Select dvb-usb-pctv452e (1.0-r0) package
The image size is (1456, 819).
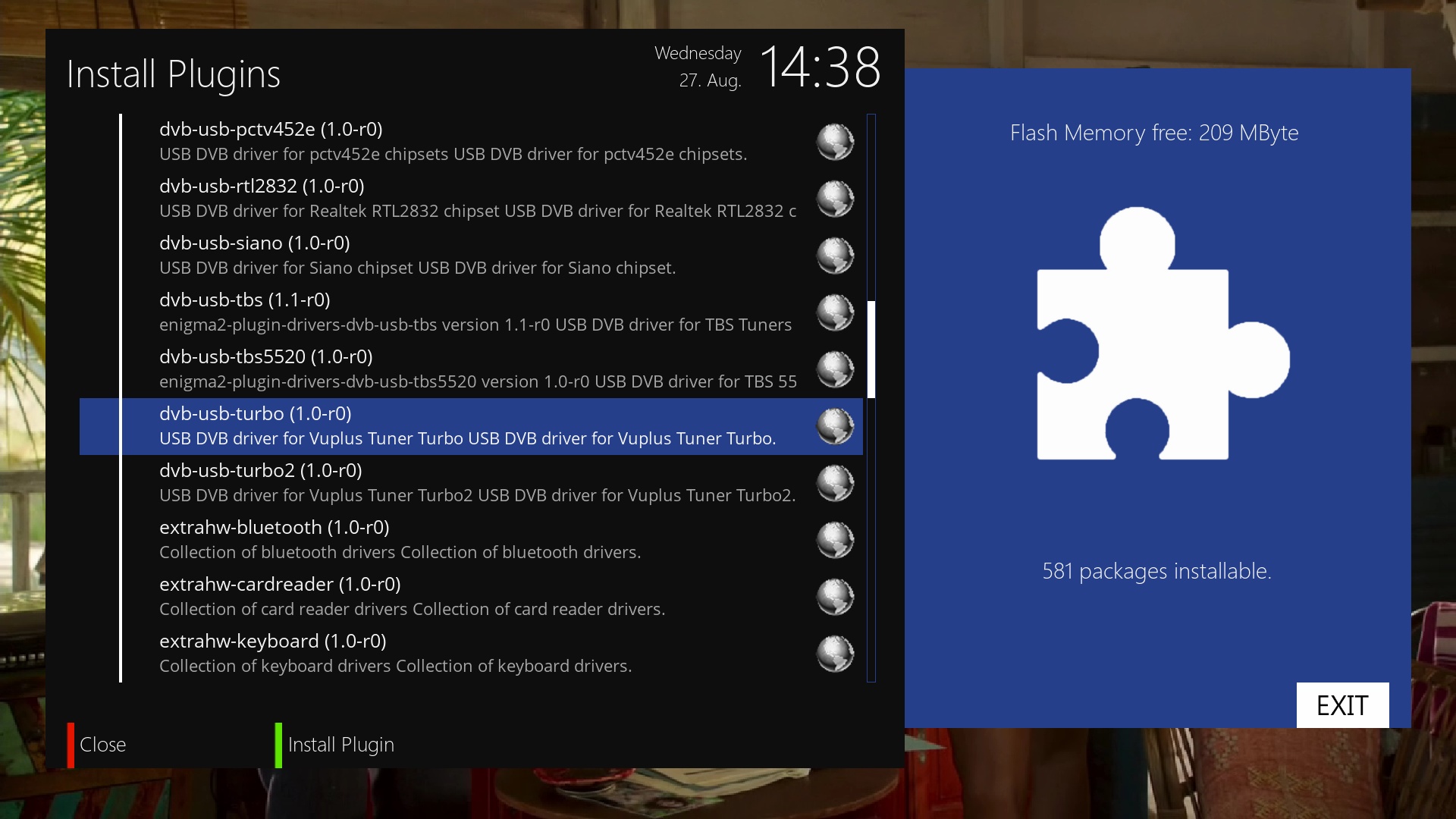point(471,142)
